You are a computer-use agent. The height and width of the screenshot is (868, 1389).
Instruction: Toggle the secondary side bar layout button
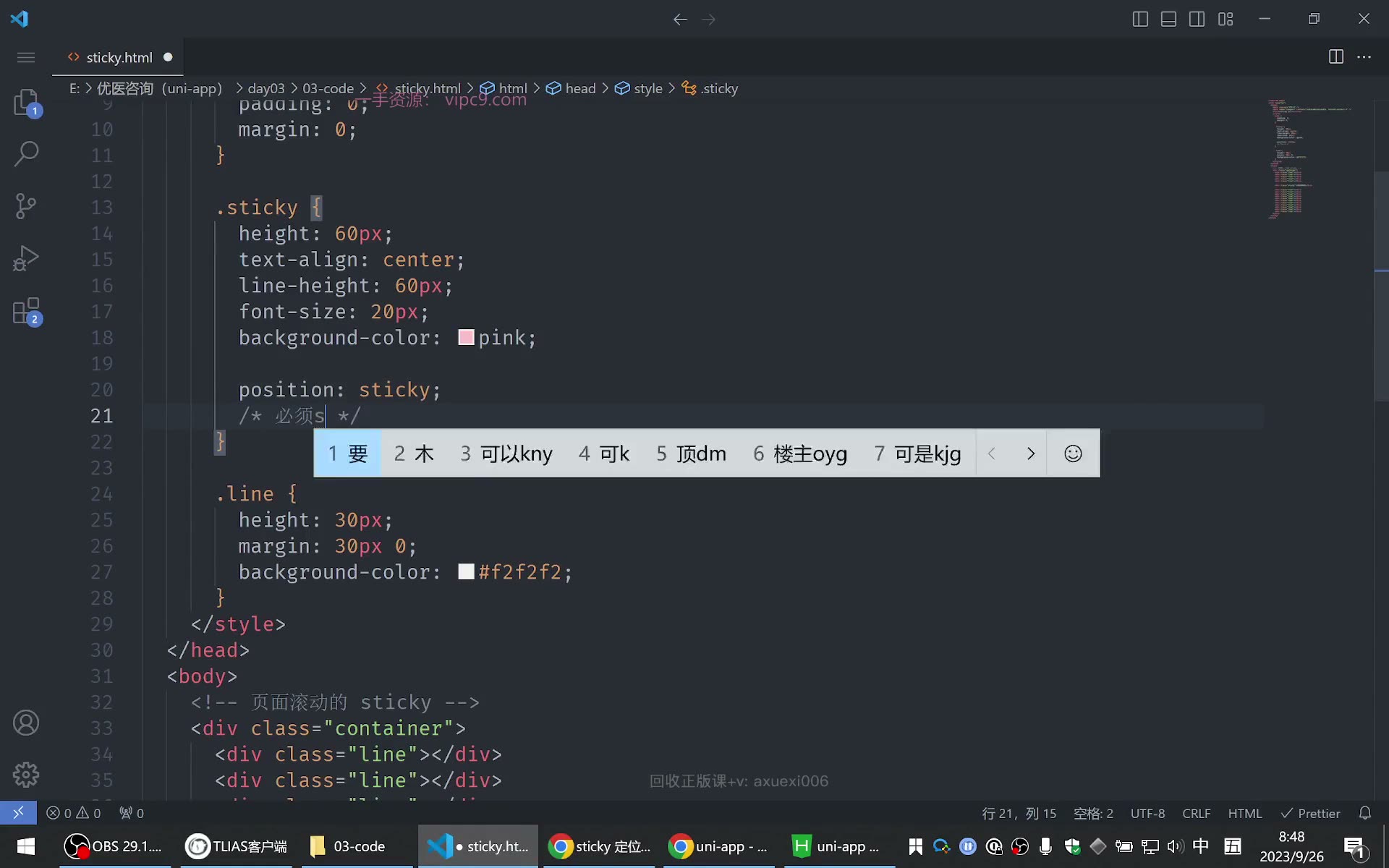[x=1197, y=19]
